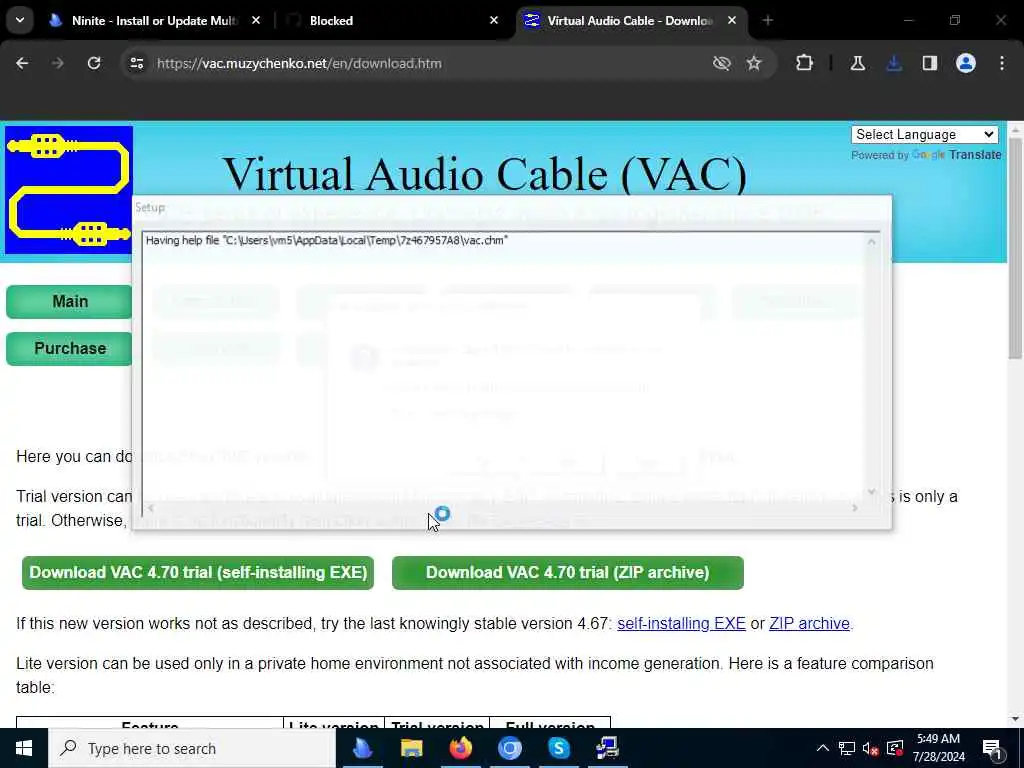Open a new browser tab
This screenshot has width=1024, height=768.
click(x=767, y=20)
